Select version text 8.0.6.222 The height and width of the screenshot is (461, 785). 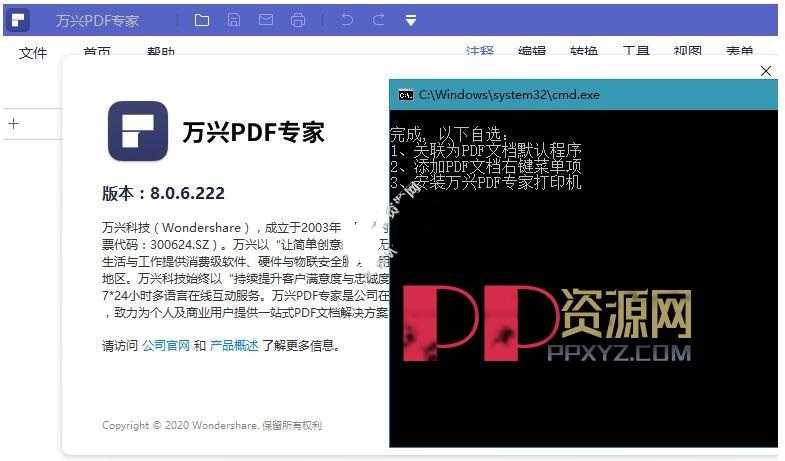point(187,193)
